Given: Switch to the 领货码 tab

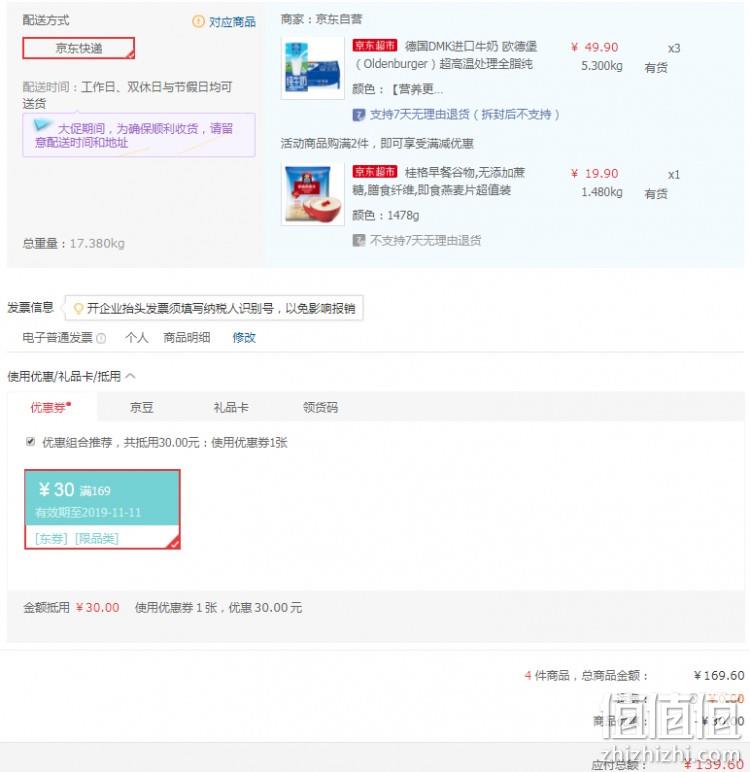Looking at the screenshot, I should pos(320,407).
